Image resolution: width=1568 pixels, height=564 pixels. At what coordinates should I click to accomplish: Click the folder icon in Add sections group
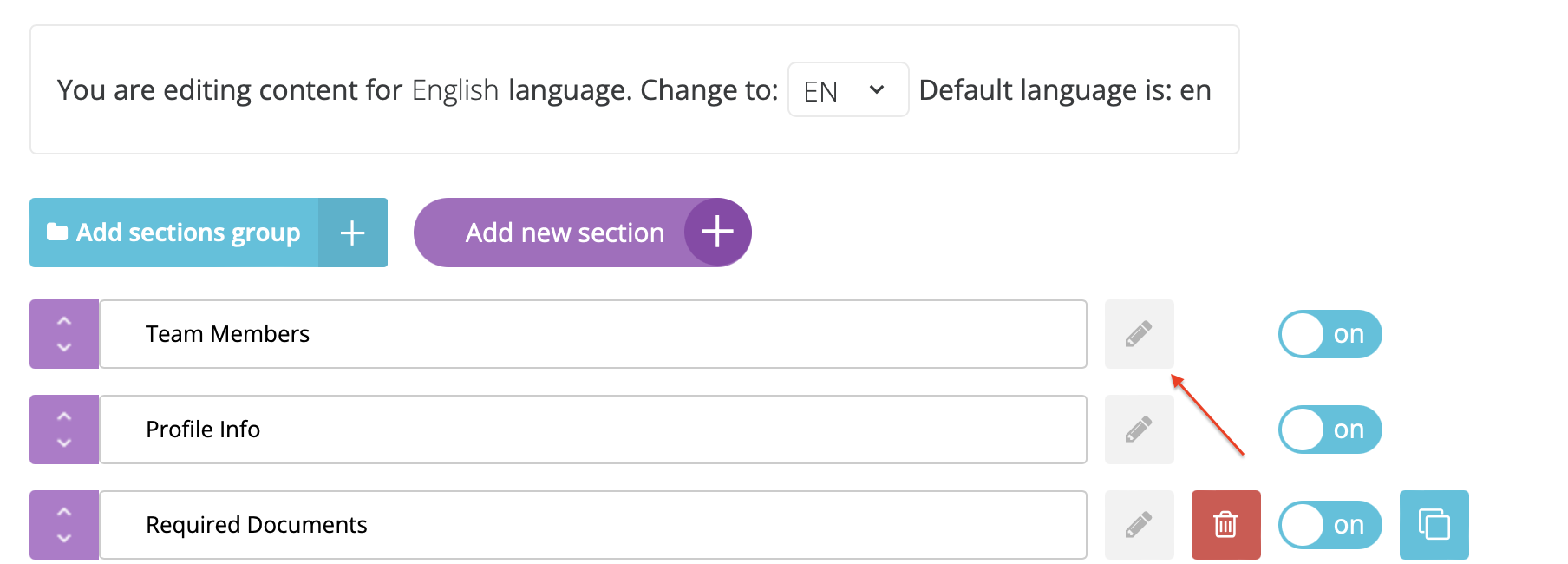point(57,232)
